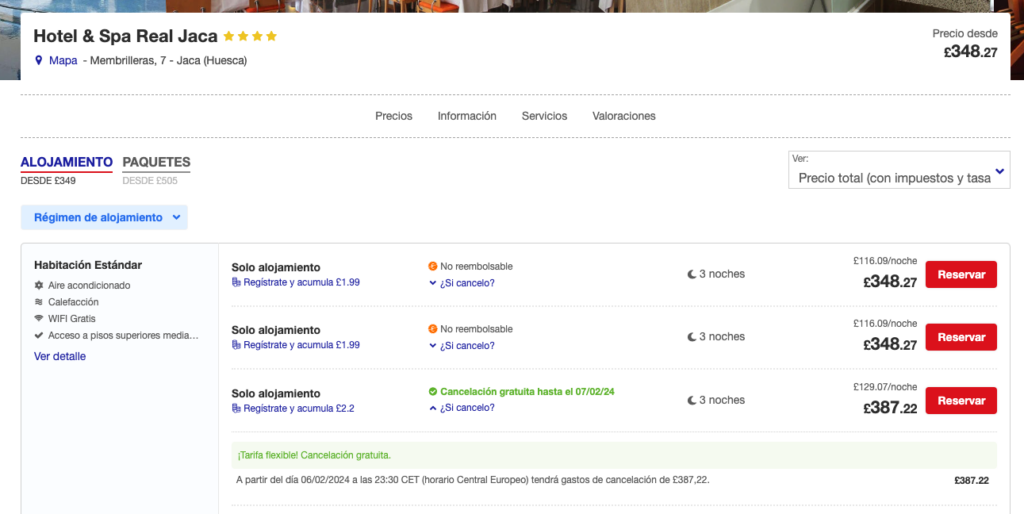Click Regístrate y acumula £2.2 link
Screen dimensions: 1024x514
tap(298, 408)
